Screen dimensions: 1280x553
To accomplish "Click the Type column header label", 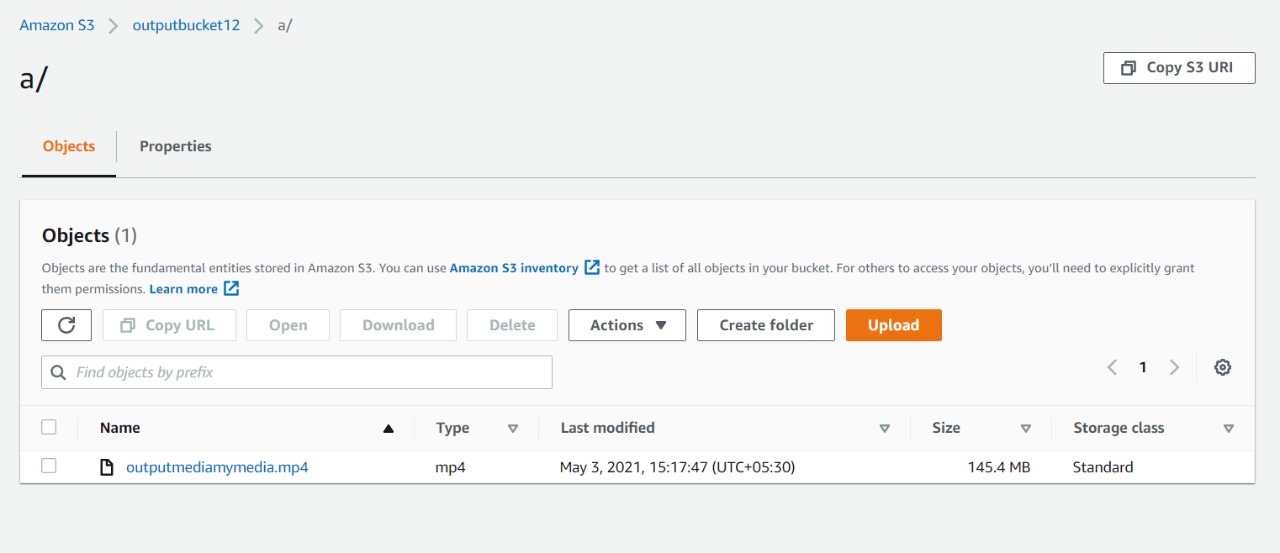I will pos(453,428).
